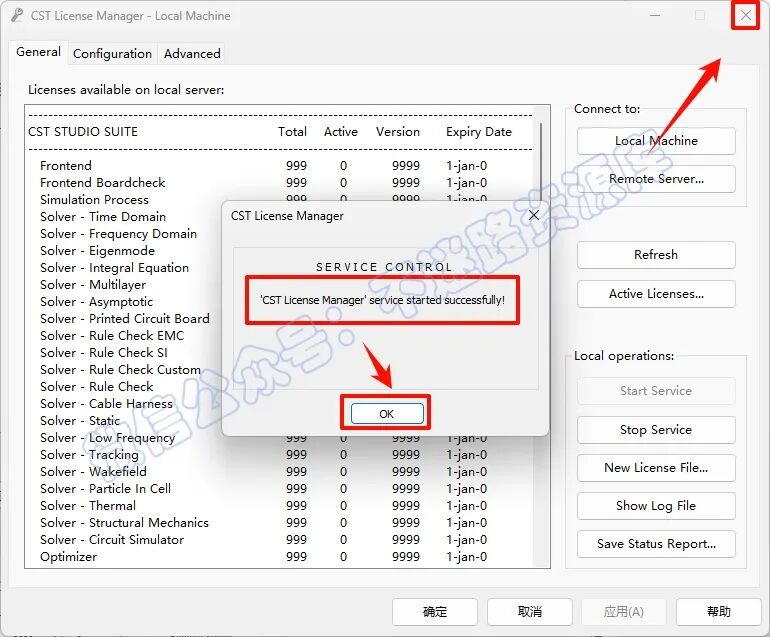Select Solver - Asymptotic entry
The image size is (770, 637).
click(97, 302)
